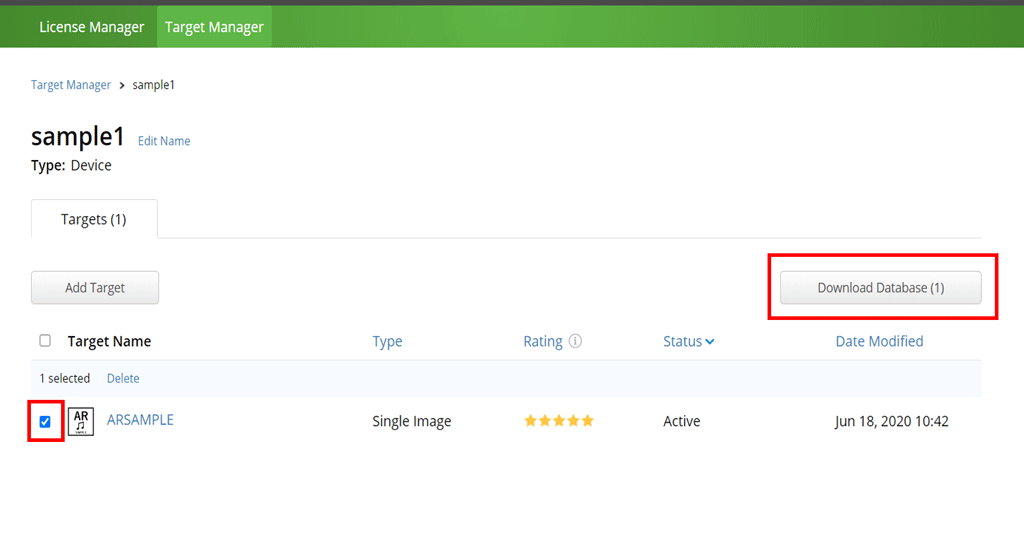Delete the selected target
Image resolution: width=1024 pixels, height=548 pixels.
(123, 378)
